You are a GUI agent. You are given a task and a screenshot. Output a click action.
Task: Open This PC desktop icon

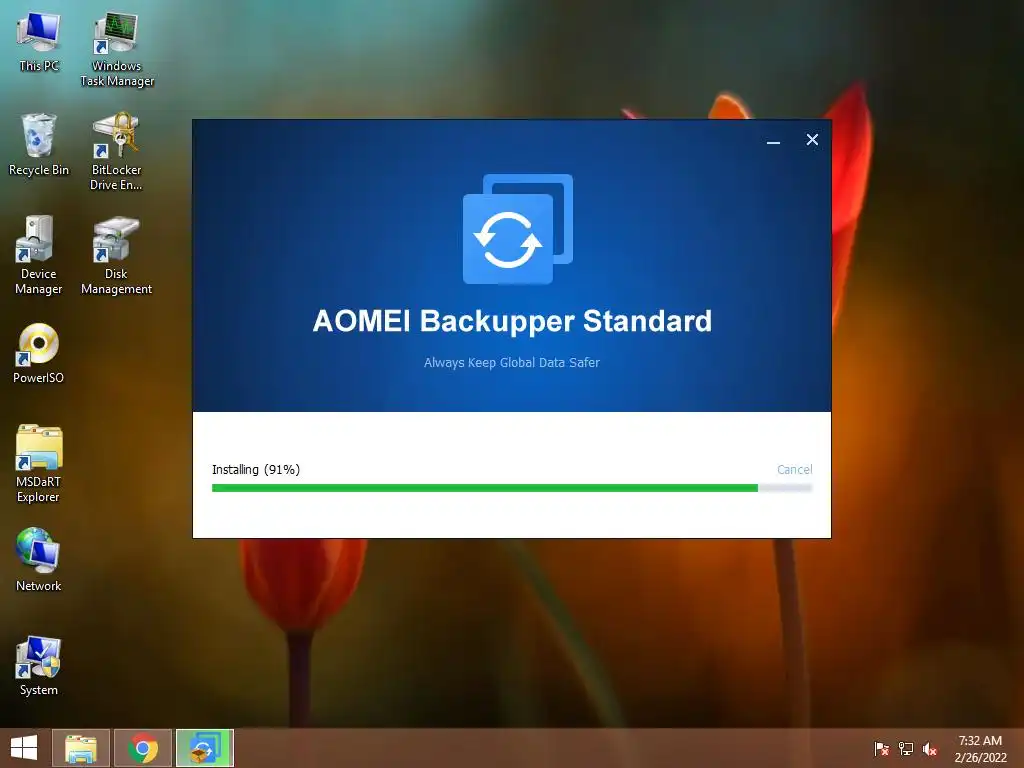pos(39,40)
